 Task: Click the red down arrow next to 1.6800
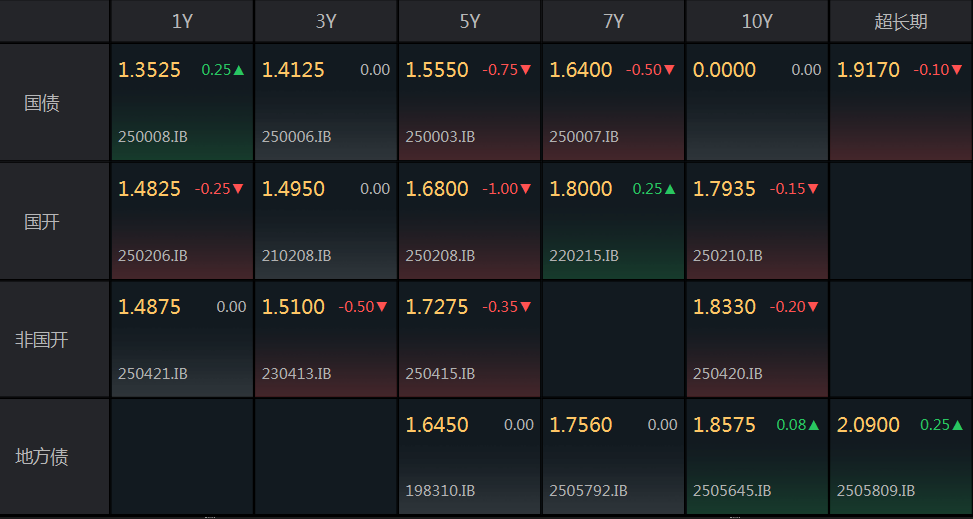(526, 188)
